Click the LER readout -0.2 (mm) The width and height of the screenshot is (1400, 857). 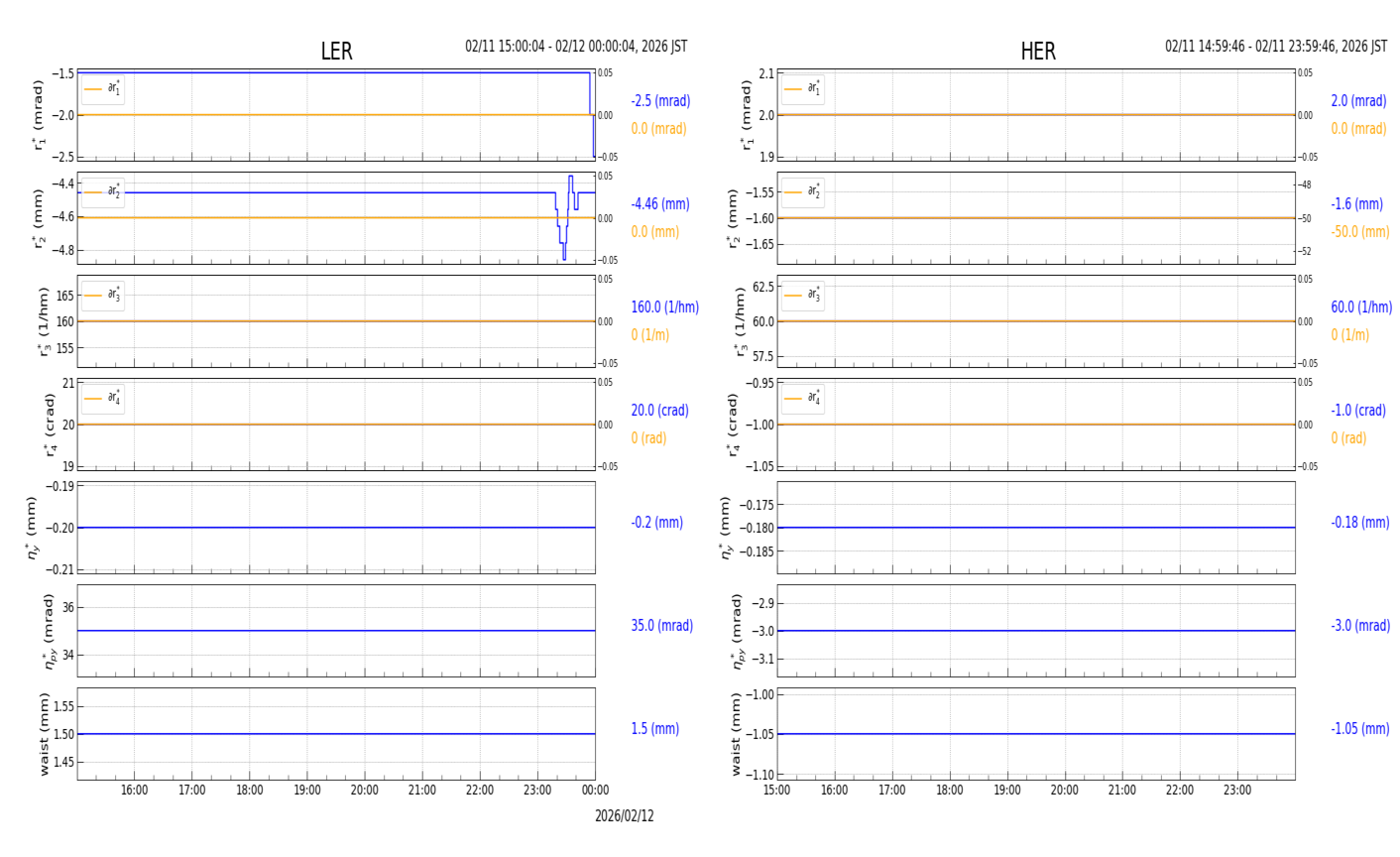click(656, 523)
